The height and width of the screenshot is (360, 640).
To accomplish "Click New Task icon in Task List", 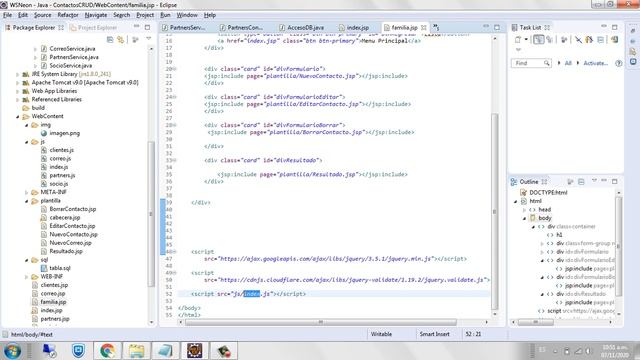I will tap(518, 40).
